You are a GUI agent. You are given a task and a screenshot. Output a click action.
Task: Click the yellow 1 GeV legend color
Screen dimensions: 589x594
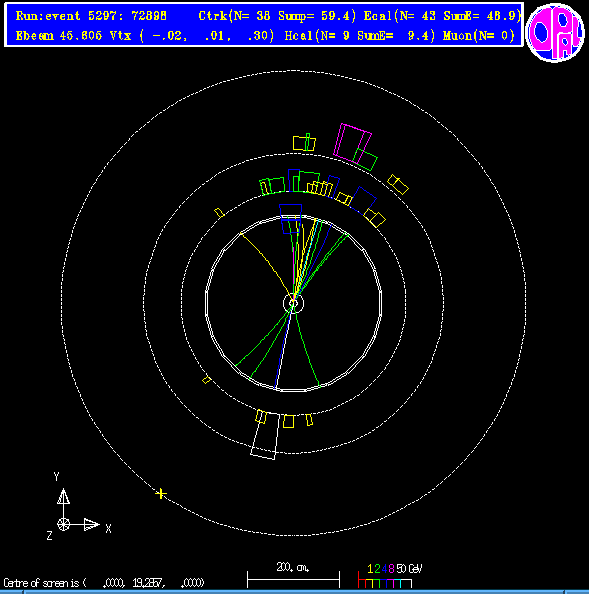(x=370, y=569)
